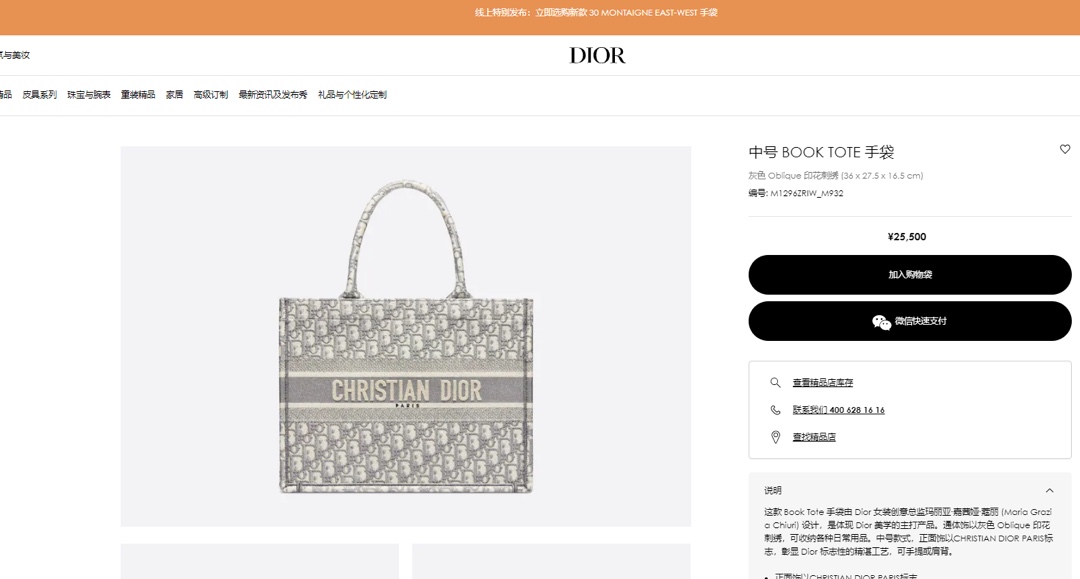Click the WeChat logo icon

881,322
